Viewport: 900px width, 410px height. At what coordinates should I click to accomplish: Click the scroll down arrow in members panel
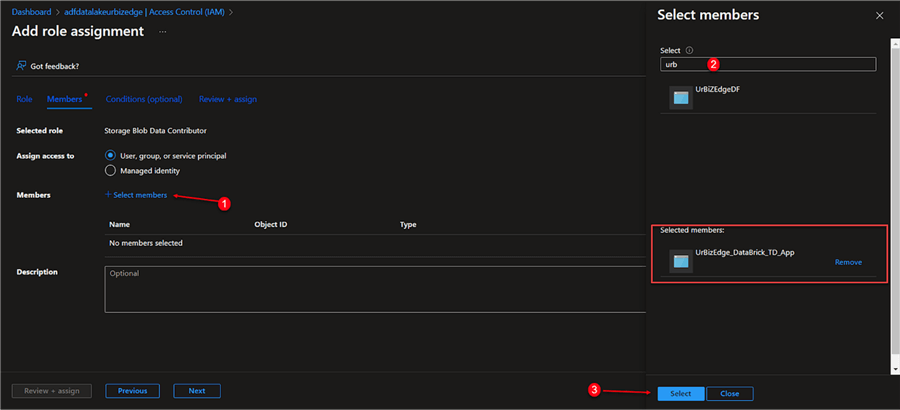point(894,369)
